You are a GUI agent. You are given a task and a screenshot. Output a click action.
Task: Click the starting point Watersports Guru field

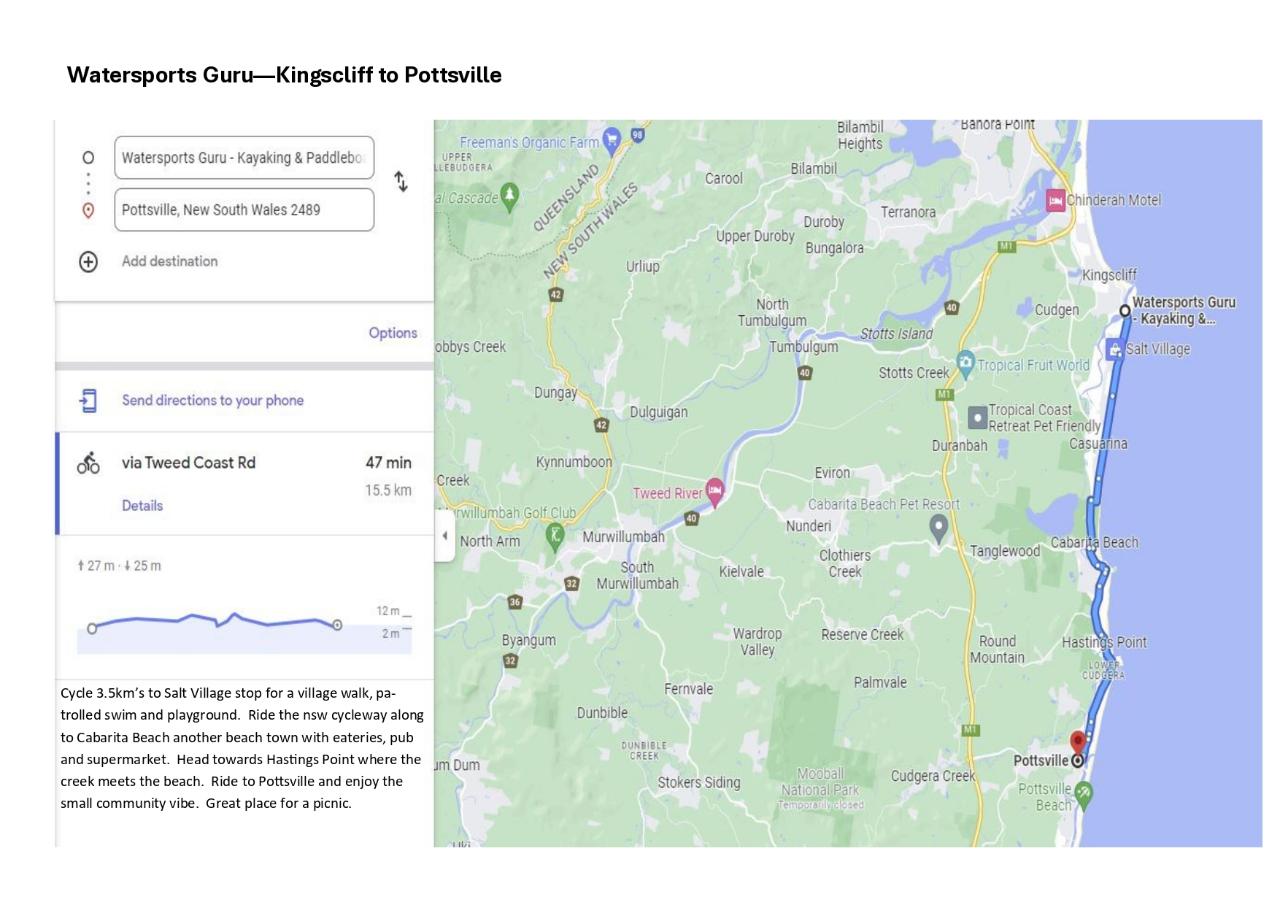[x=244, y=158]
